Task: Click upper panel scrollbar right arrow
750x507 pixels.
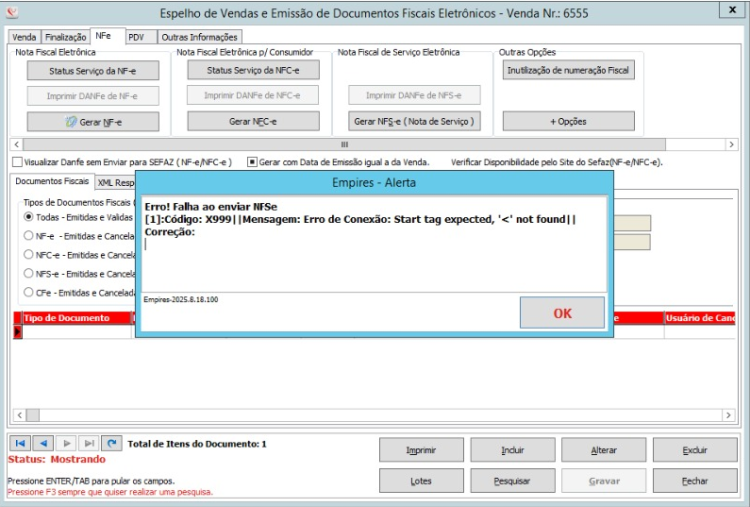Action: pos(731,144)
